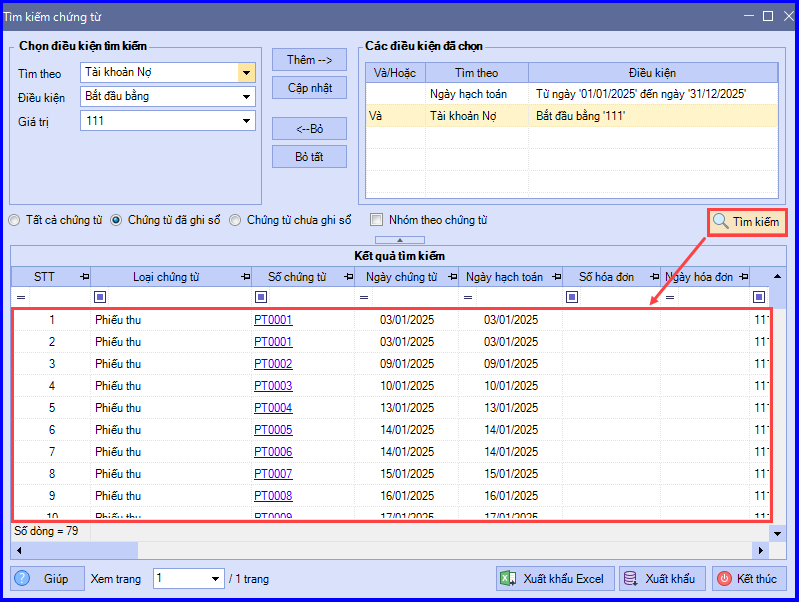Click the <--Bỏ button
The width and height of the screenshot is (799, 602).
[x=309, y=128]
